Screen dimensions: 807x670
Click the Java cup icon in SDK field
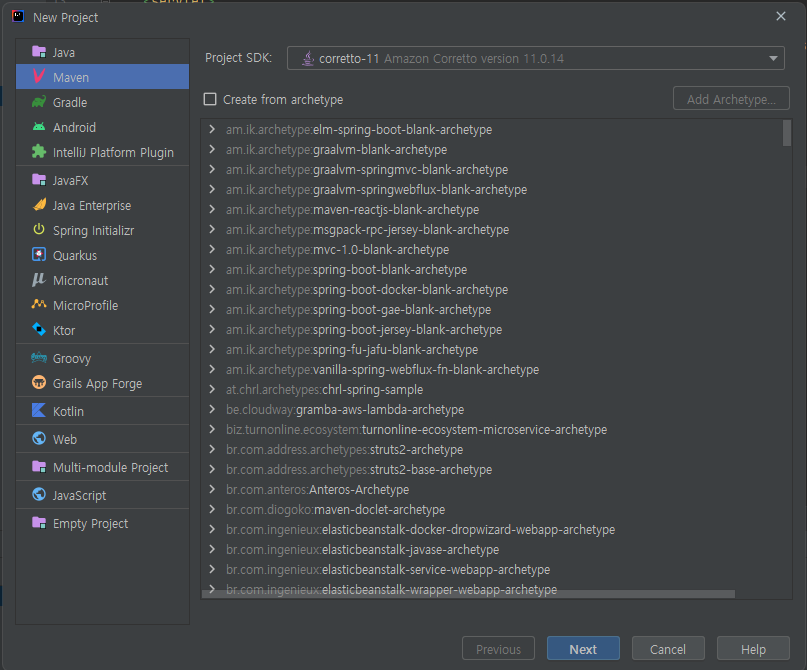308,58
